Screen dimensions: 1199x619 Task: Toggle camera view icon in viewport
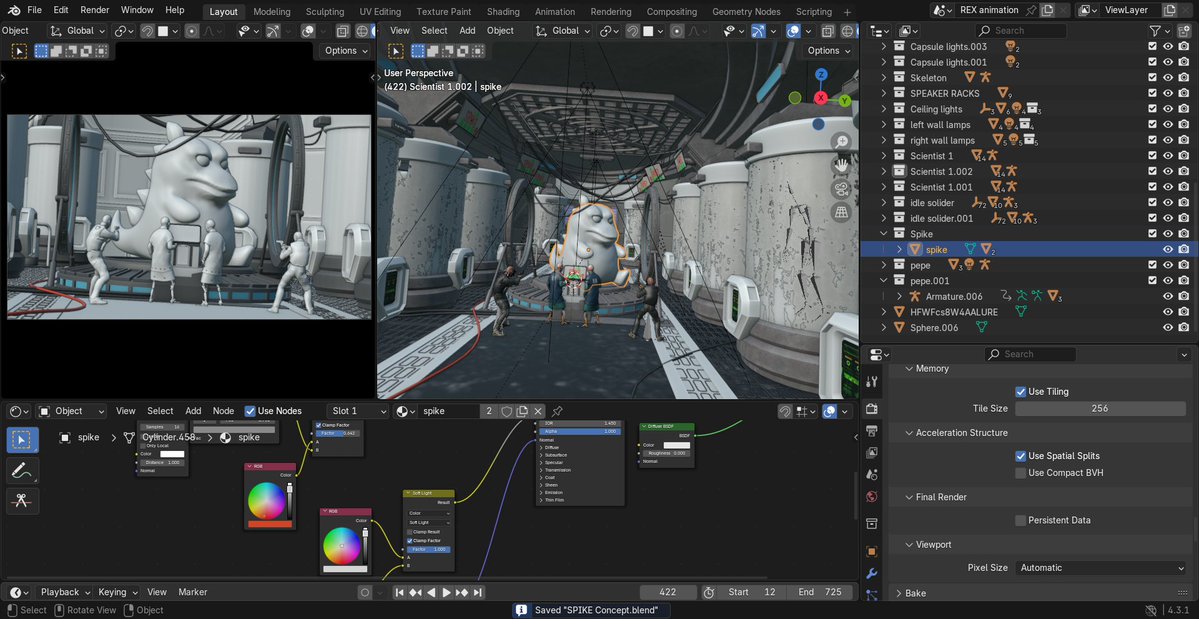(842, 188)
